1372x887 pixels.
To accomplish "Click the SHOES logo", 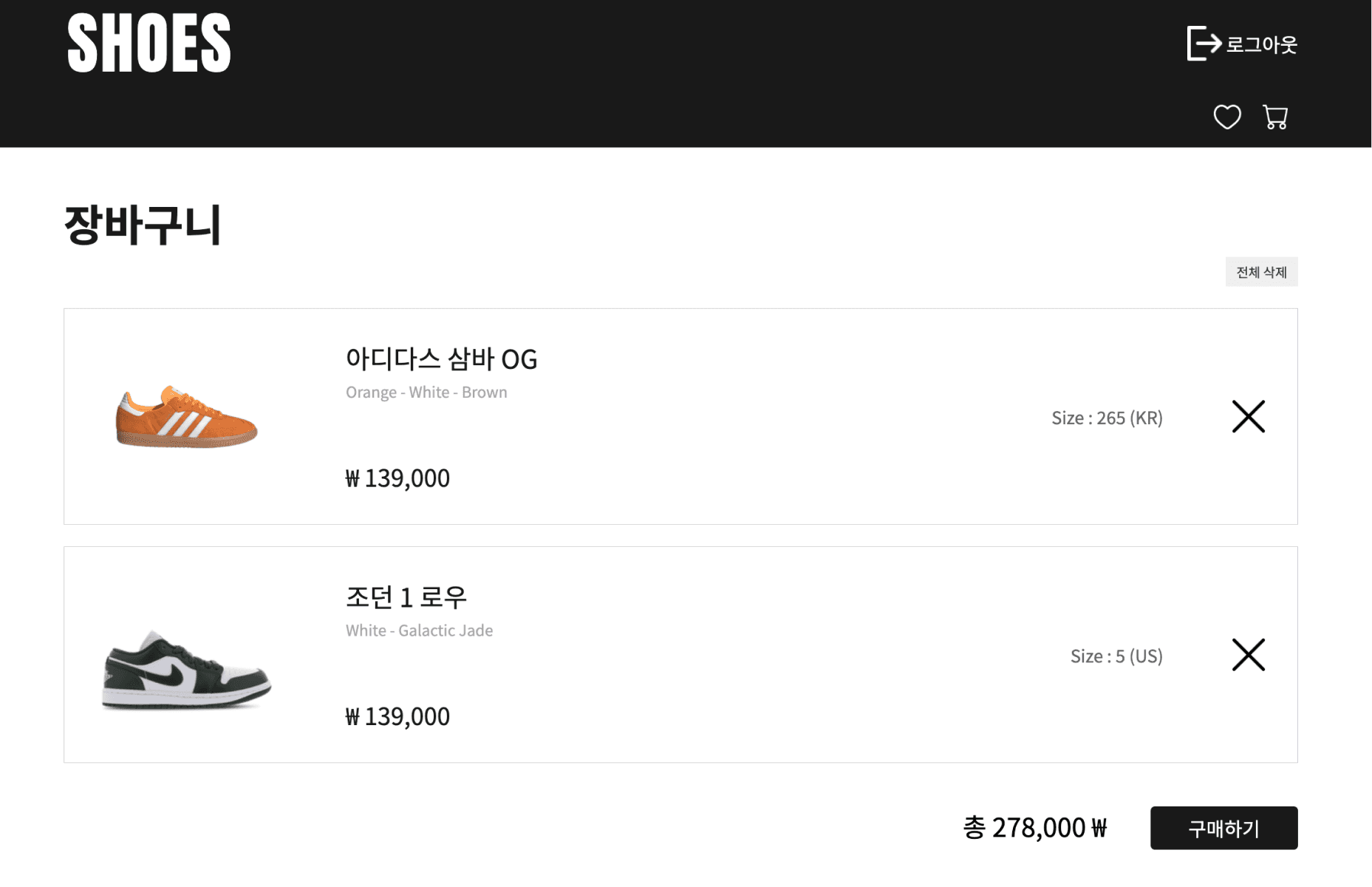I will 149,43.
